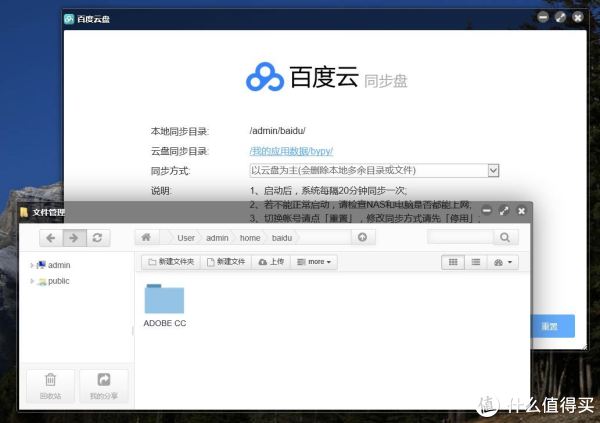The height and width of the screenshot is (423, 600).
Task: Open the recycle bin in sidebar
Action: 51,386
